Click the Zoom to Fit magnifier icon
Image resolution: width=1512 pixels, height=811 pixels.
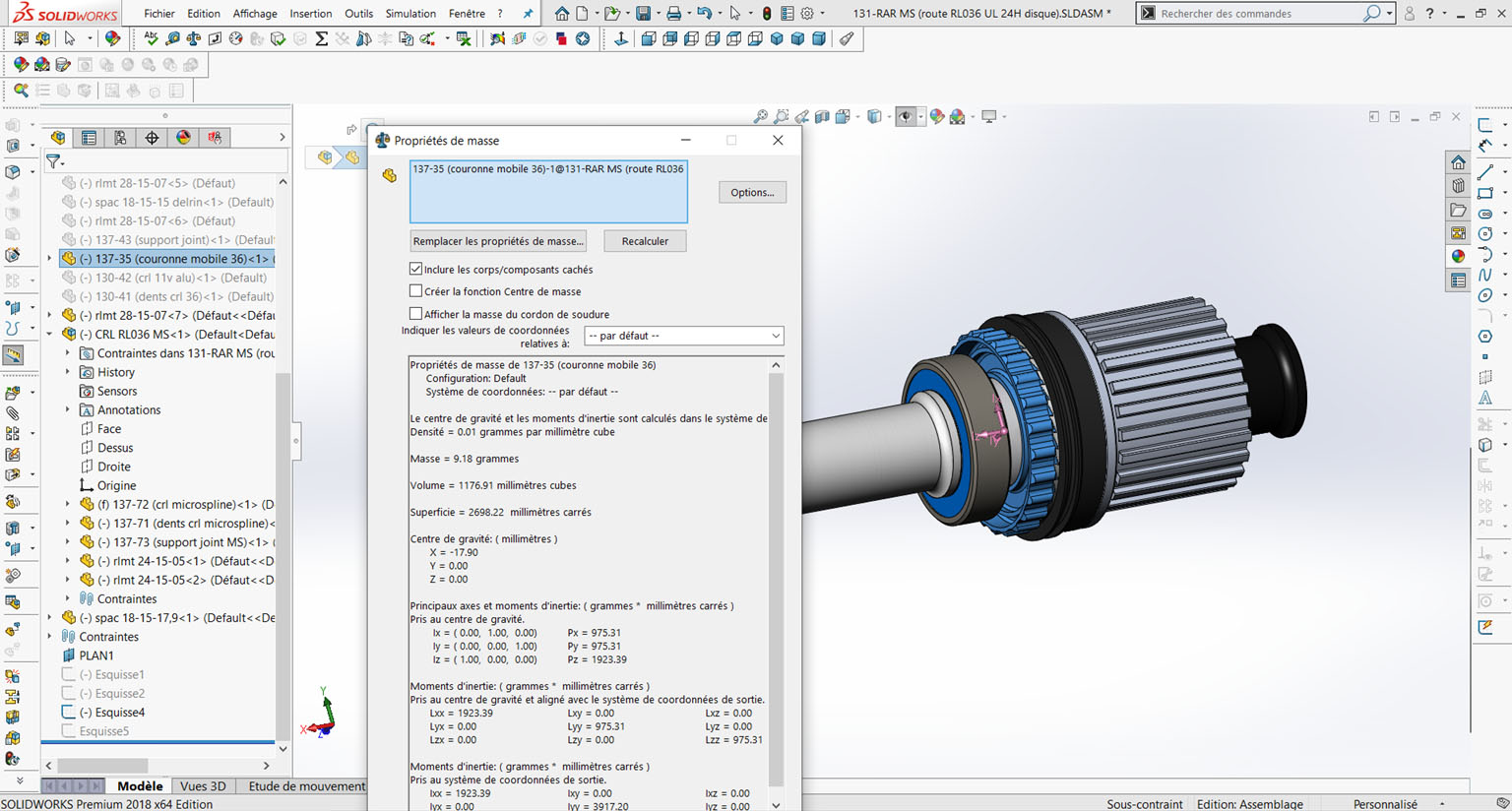click(760, 116)
